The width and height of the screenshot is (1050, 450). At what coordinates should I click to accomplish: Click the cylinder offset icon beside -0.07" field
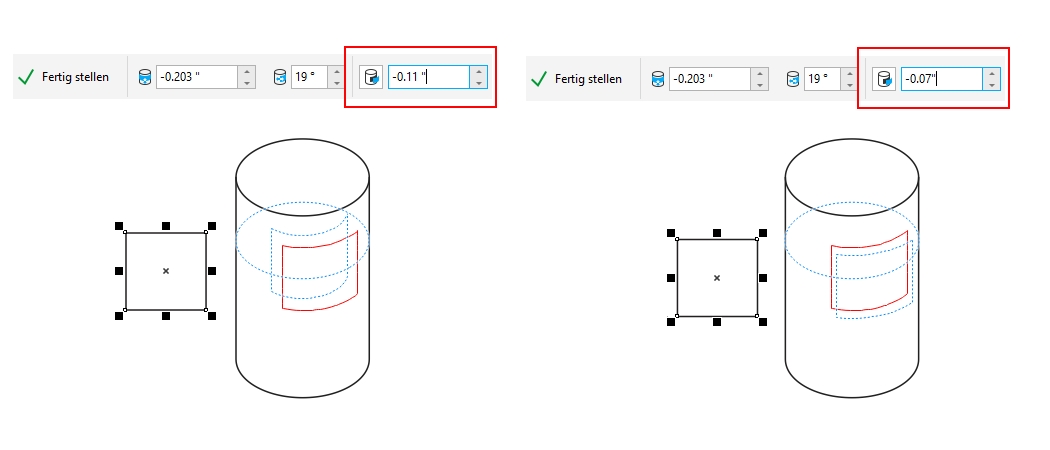[884, 79]
